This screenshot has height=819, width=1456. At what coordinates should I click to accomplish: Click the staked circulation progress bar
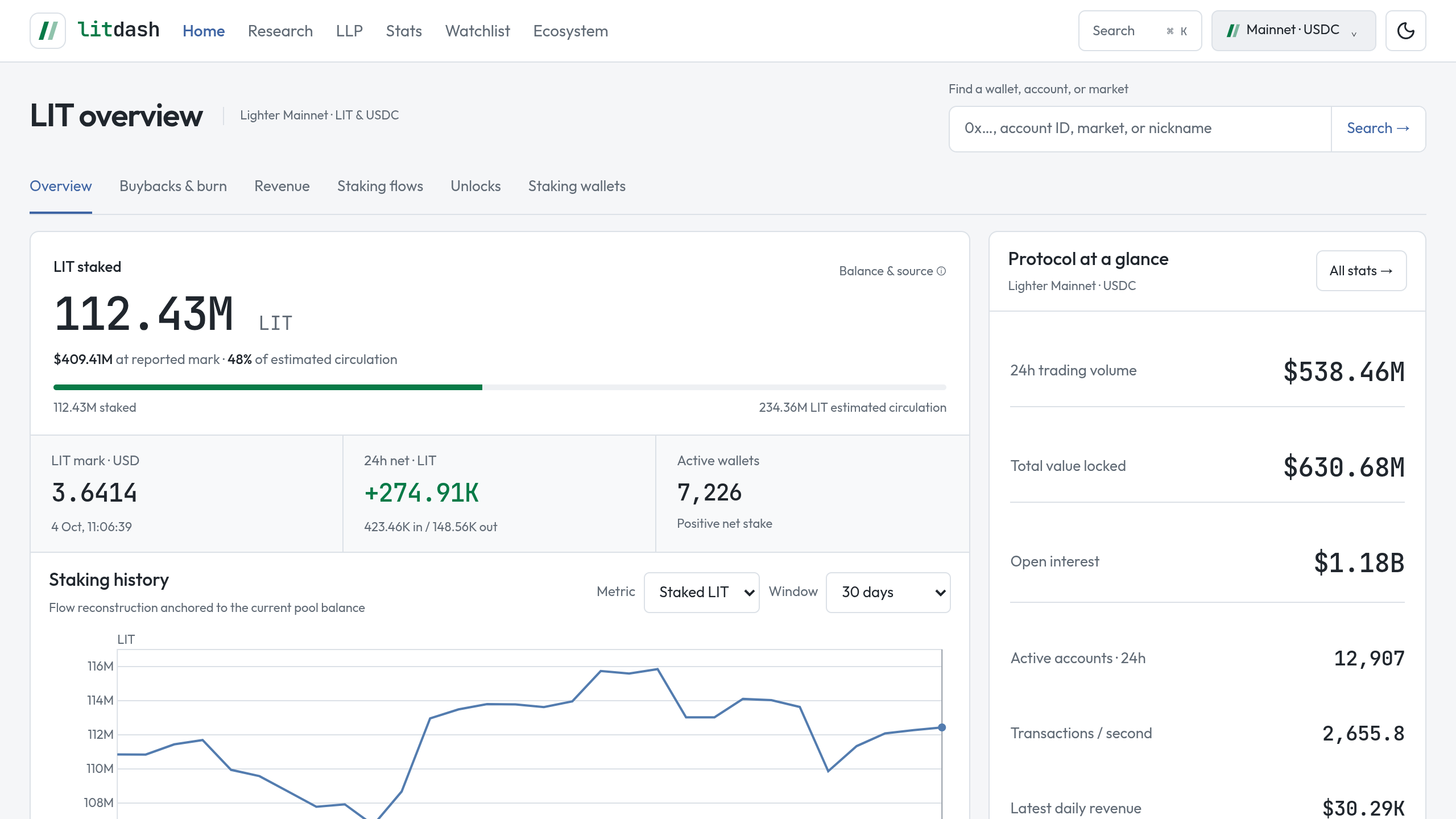pos(500,387)
